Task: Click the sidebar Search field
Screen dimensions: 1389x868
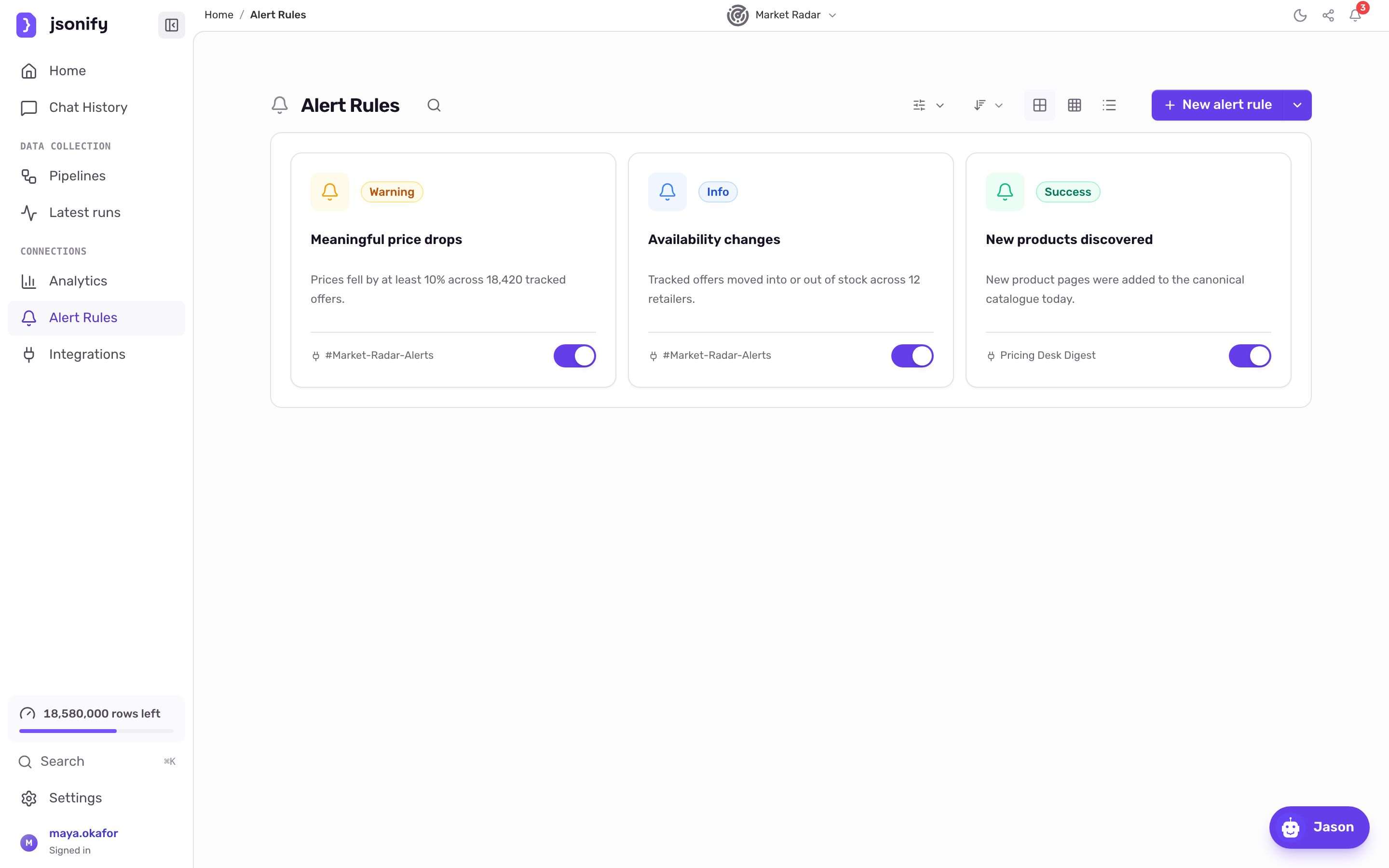Action: click(x=96, y=761)
